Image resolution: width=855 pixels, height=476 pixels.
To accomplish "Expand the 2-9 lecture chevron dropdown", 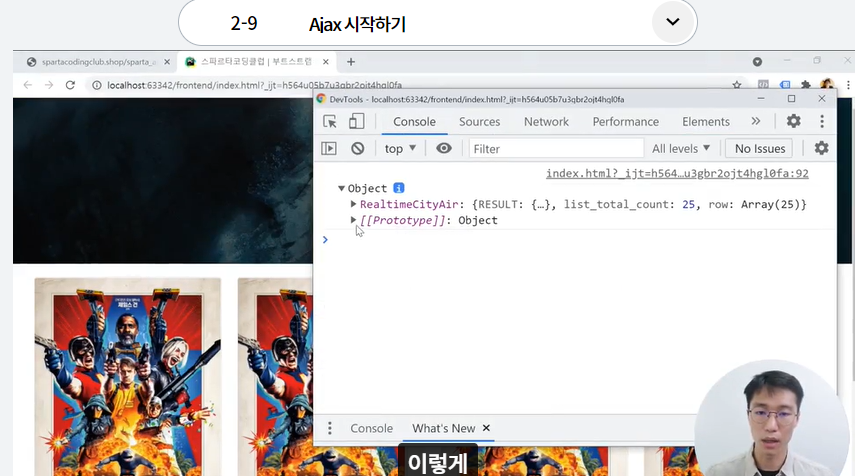I will tap(673, 22).
